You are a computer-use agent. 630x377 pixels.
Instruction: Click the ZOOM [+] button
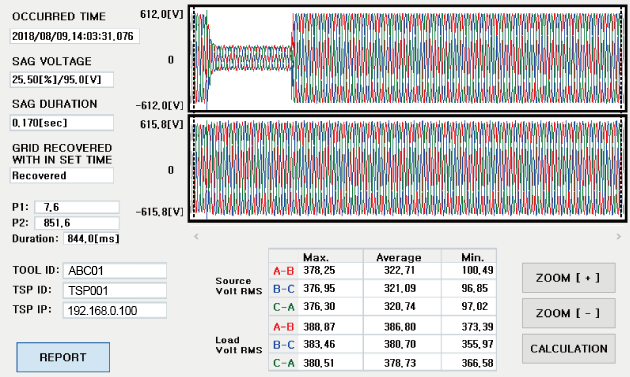click(569, 278)
